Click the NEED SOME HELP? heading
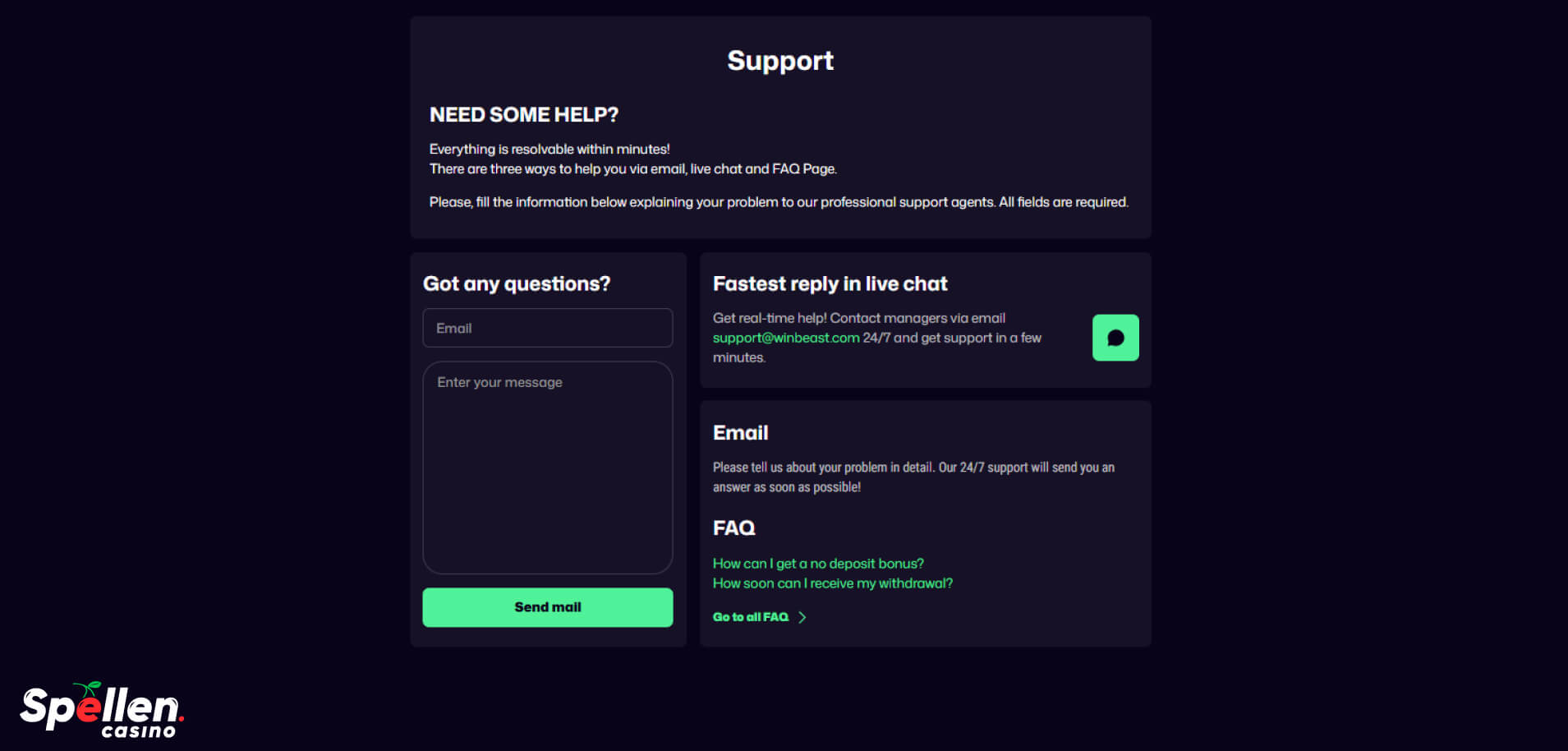This screenshot has width=1568, height=751. click(x=523, y=115)
